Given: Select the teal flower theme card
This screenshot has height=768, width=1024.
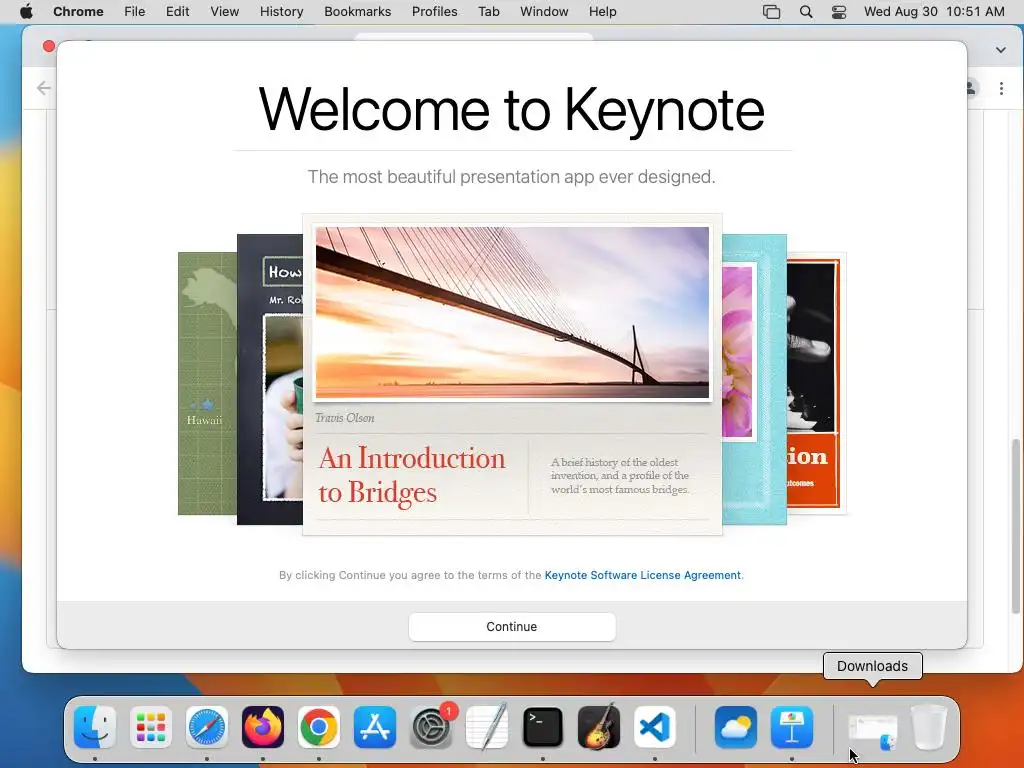Looking at the screenshot, I should pos(754,379).
